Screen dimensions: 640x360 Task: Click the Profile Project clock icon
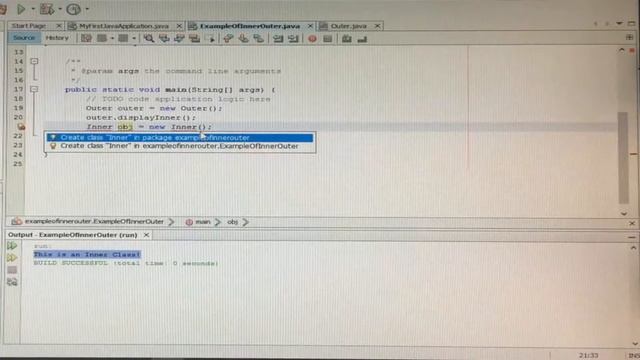[x=73, y=9]
